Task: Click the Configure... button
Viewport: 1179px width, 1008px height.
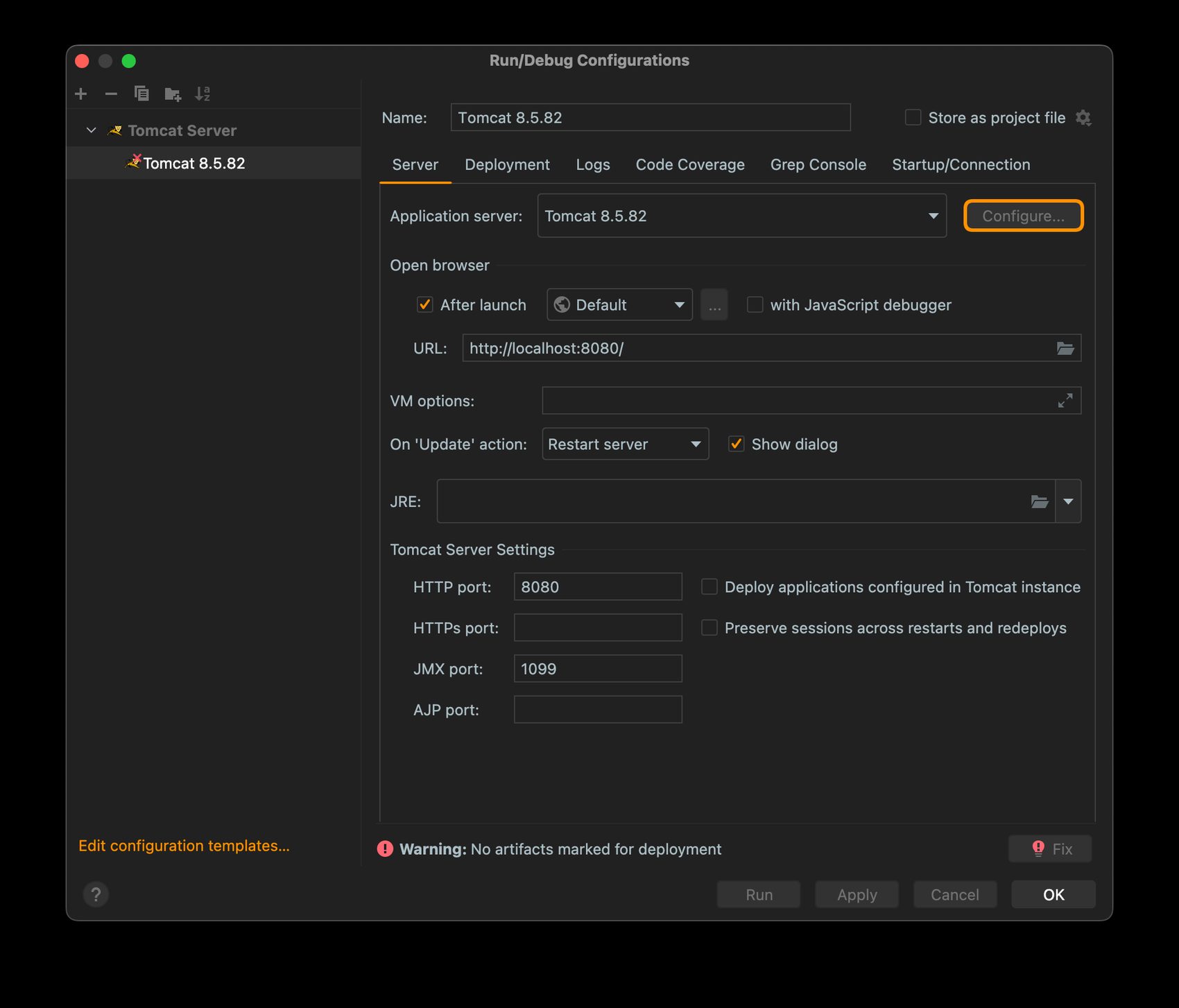Action: pos(1023,216)
